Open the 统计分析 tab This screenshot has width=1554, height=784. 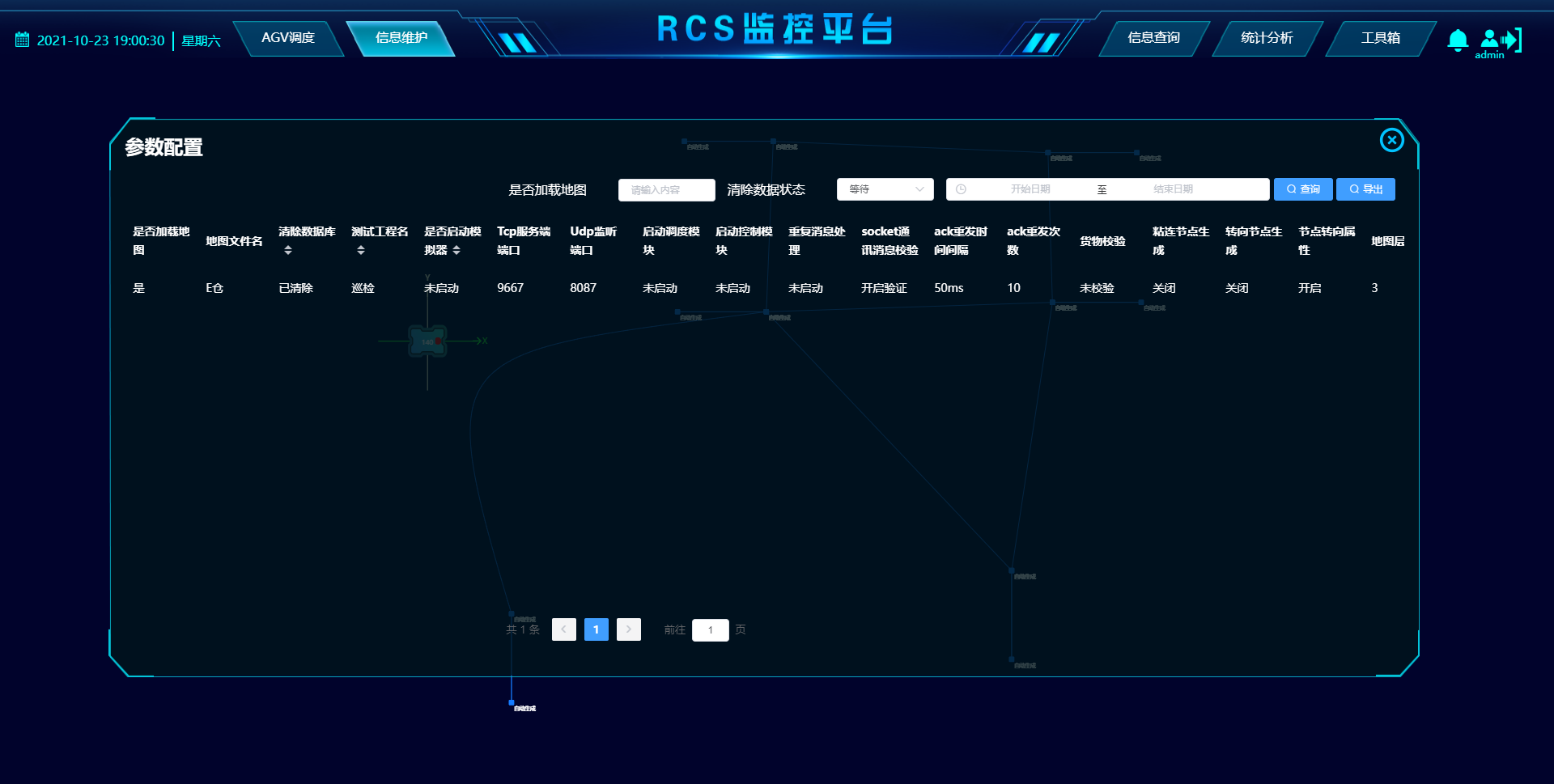(x=1267, y=38)
